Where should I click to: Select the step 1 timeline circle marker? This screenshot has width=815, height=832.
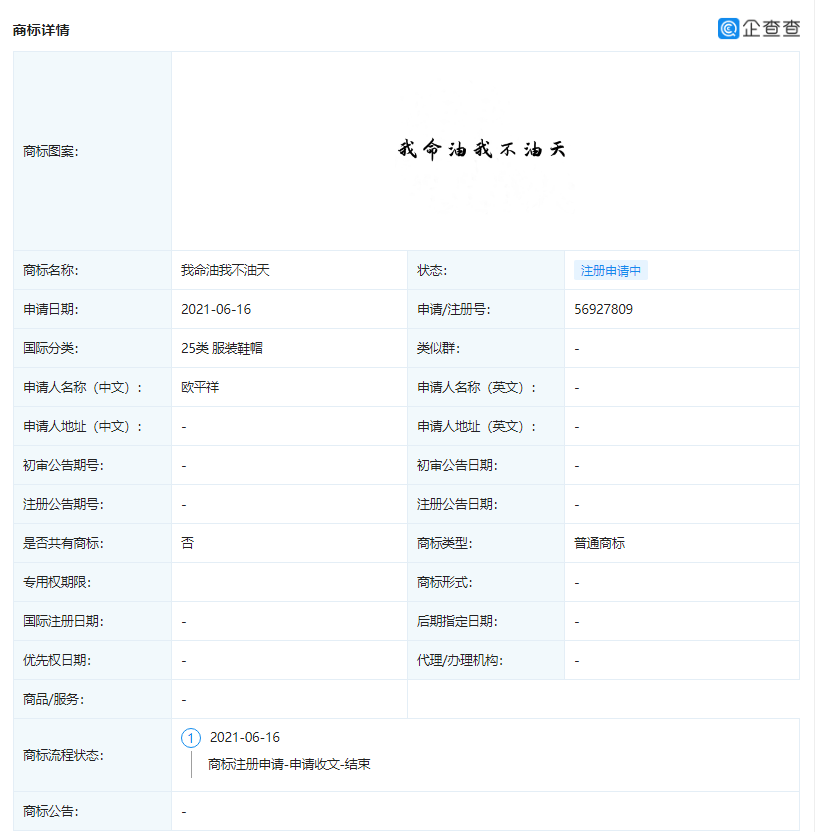tap(190, 738)
